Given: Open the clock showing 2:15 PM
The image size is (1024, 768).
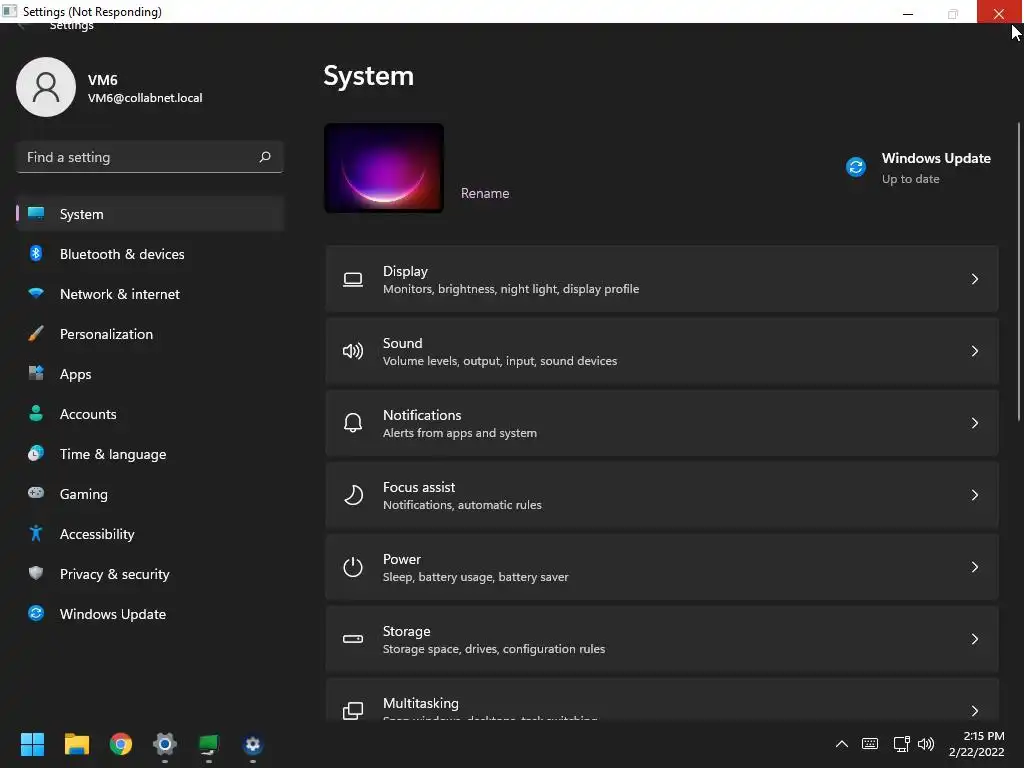Looking at the screenshot, I should [x=977, y=744].
